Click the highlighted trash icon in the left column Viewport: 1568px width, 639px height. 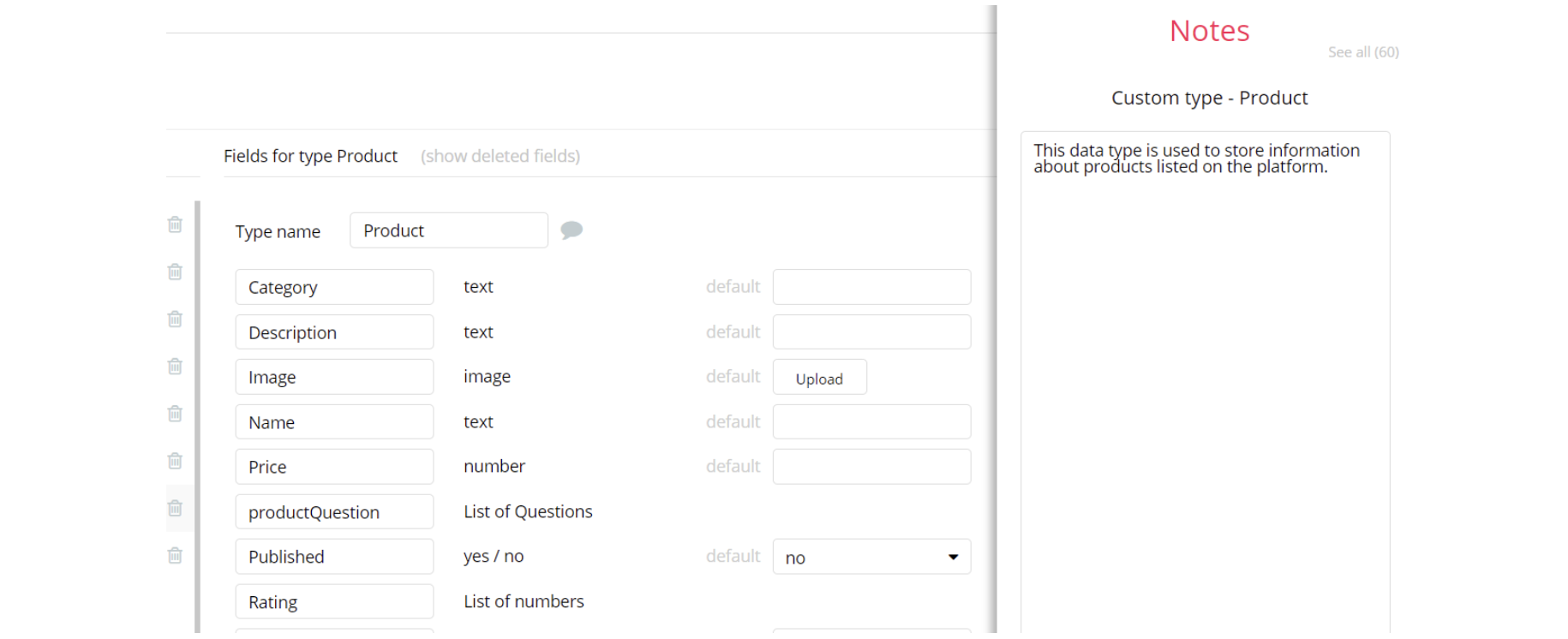tap(175, 508)
